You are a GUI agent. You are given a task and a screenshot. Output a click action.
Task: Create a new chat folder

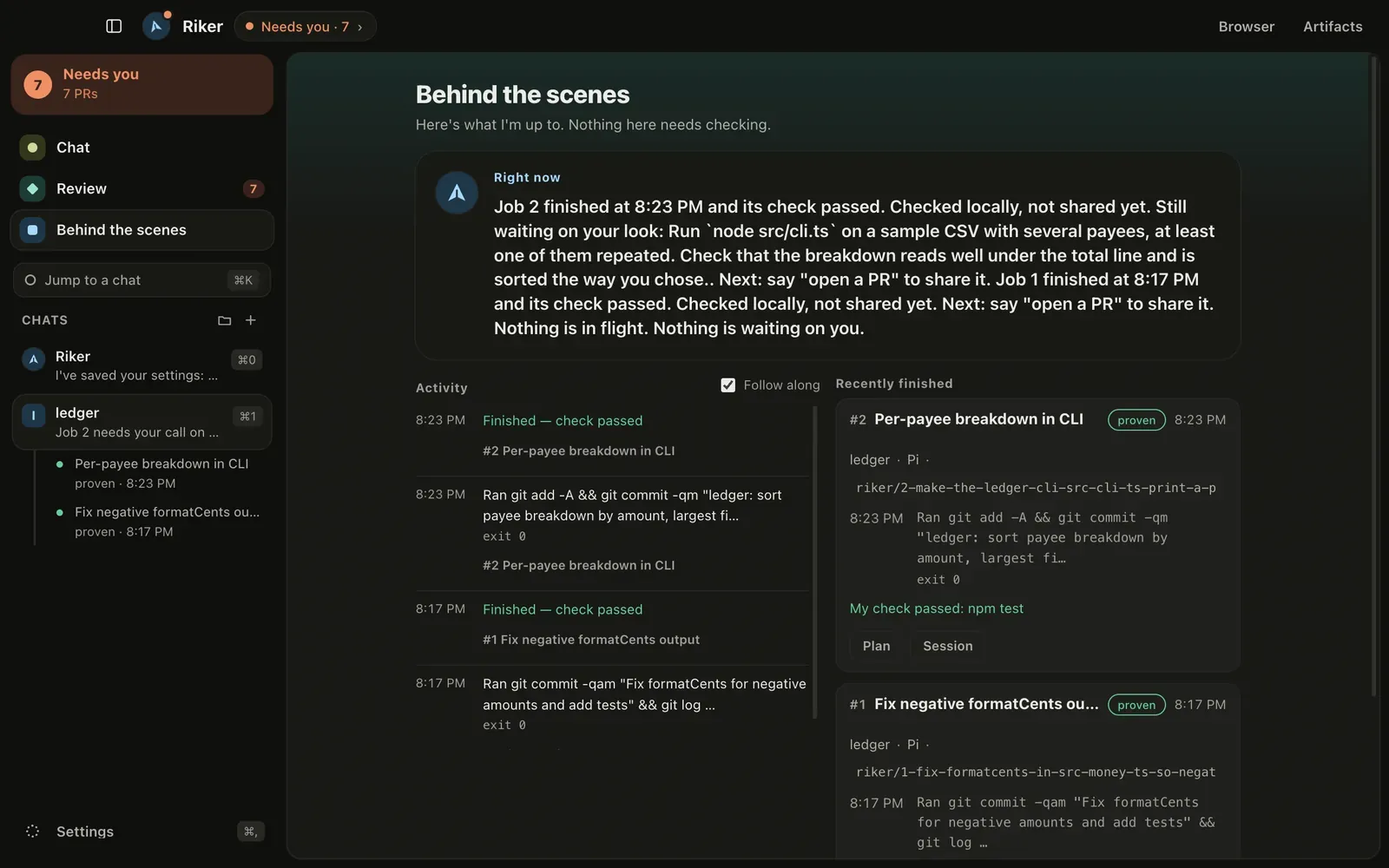click(x=224, y=320)
